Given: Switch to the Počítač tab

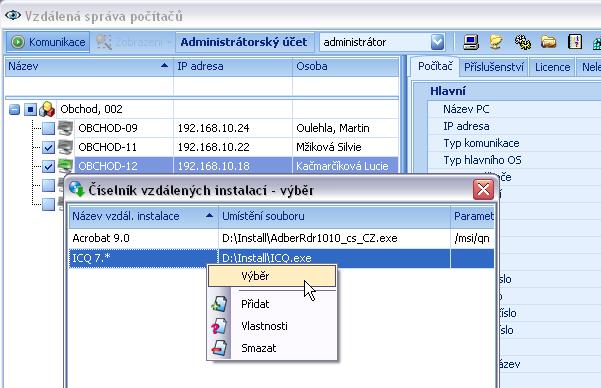Looking at the screenshot, I should point(435,67).
